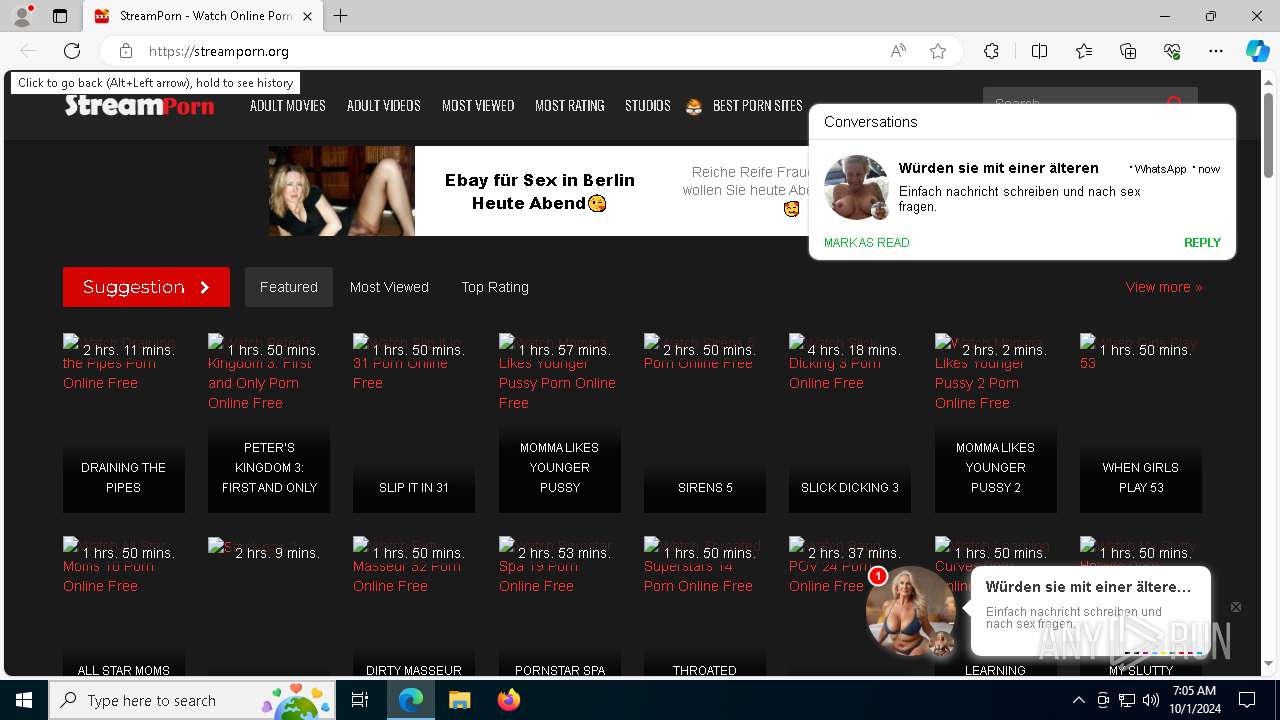This screenshot has width=1280, height=720.
Task: Open network icon in system tray
Action: 1127,700
